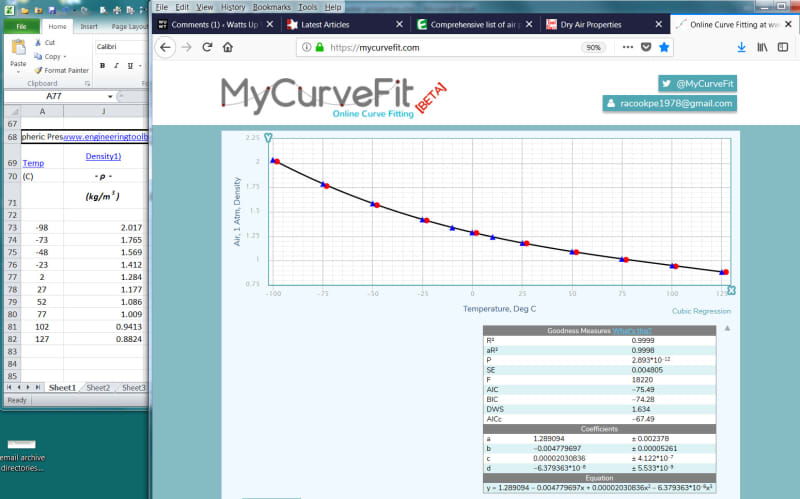Click Copy in Excel clipboard group
Image resolution: width=800 pixels, height=499 pixels.
coord(47,56)
